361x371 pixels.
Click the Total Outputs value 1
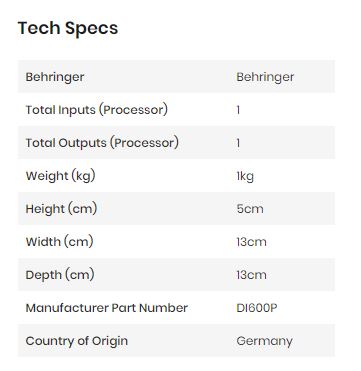238,143
